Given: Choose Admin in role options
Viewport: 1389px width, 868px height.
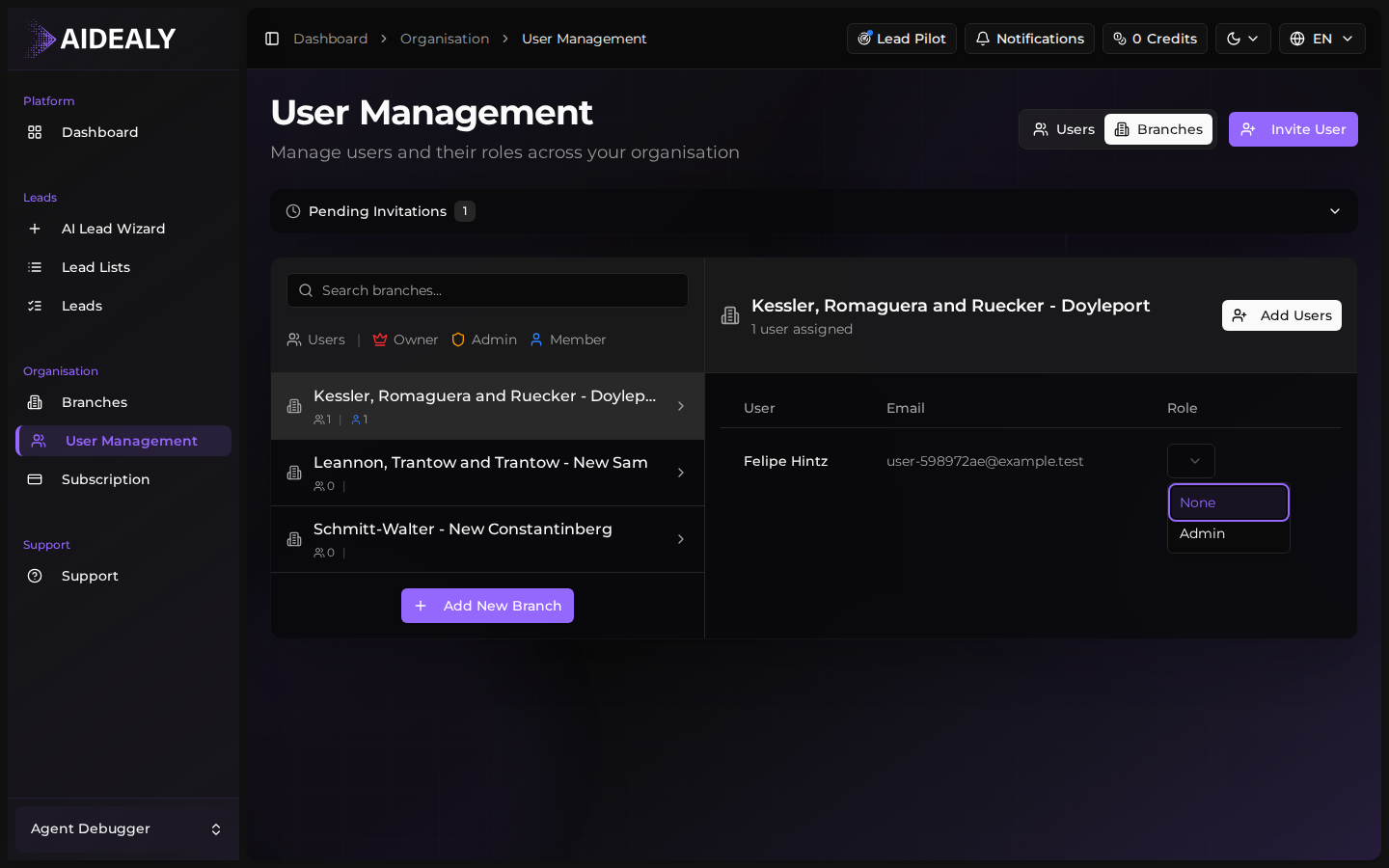Looking at the screenshot, I should [x=1229, y=533].
